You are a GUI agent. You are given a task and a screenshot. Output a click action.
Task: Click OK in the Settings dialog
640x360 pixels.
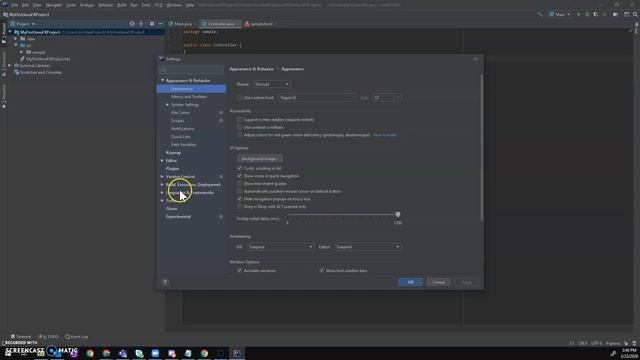[411, 282]
